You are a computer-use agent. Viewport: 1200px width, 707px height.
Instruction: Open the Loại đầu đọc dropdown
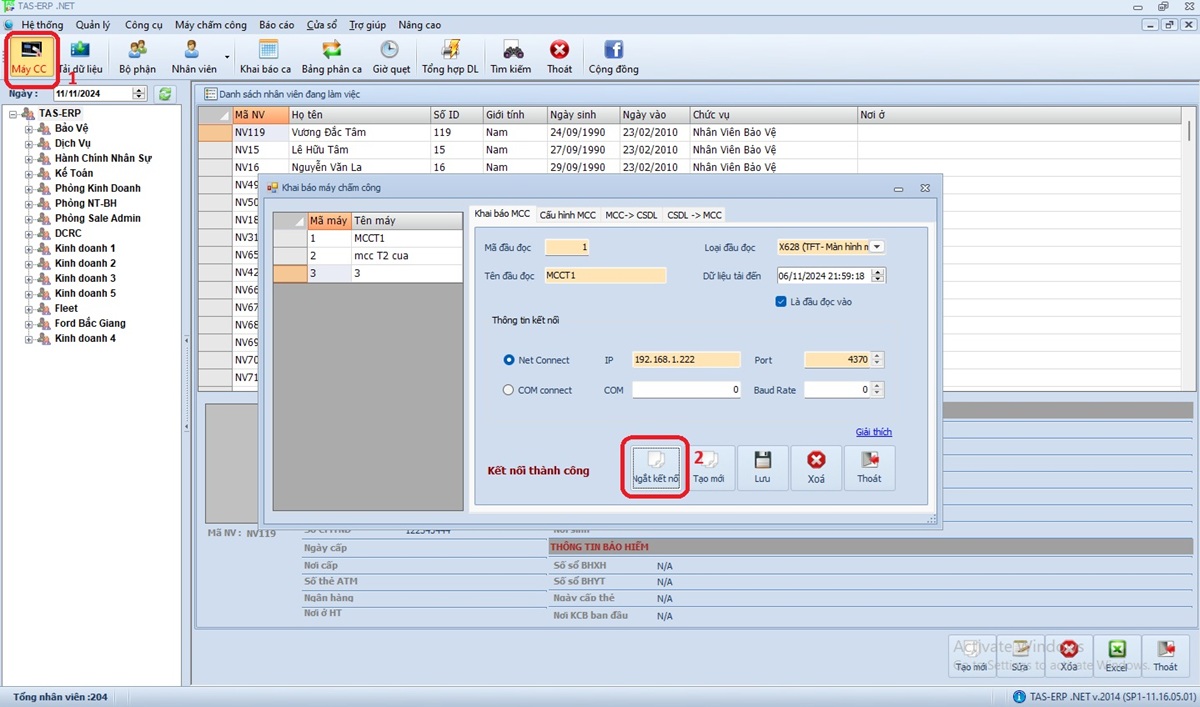pyautogui.click(x=877, y=247)
